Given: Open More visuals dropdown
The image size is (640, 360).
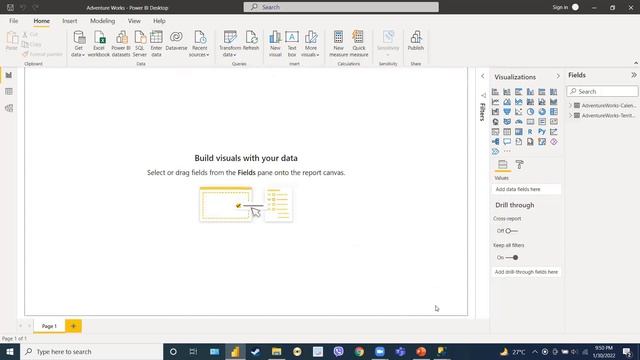Looking at the screenshot, I should (x=311, y=44).
